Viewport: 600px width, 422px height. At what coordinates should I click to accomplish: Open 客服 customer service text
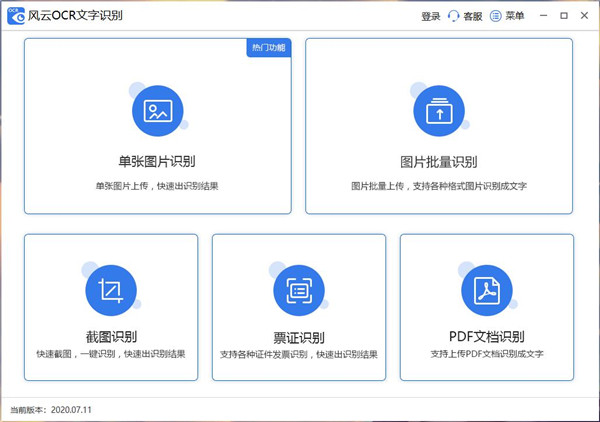473,16
